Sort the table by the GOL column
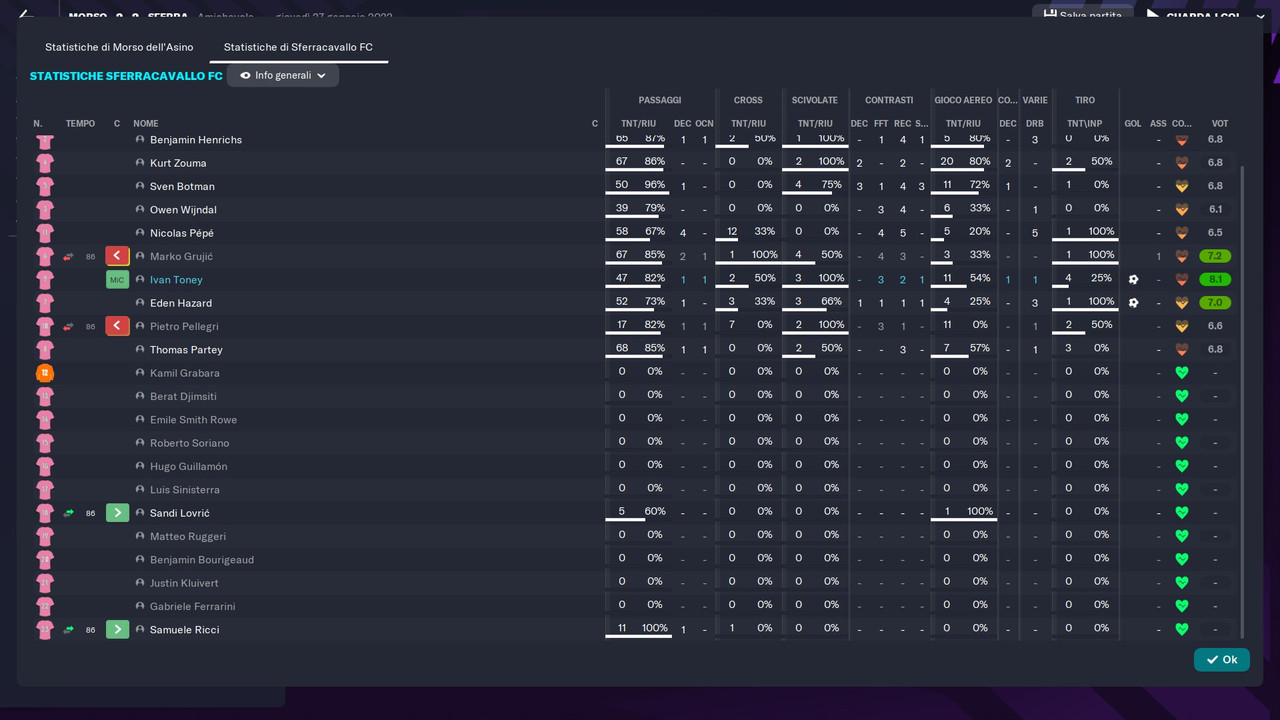1280x720 pixels. point(1133,124)
